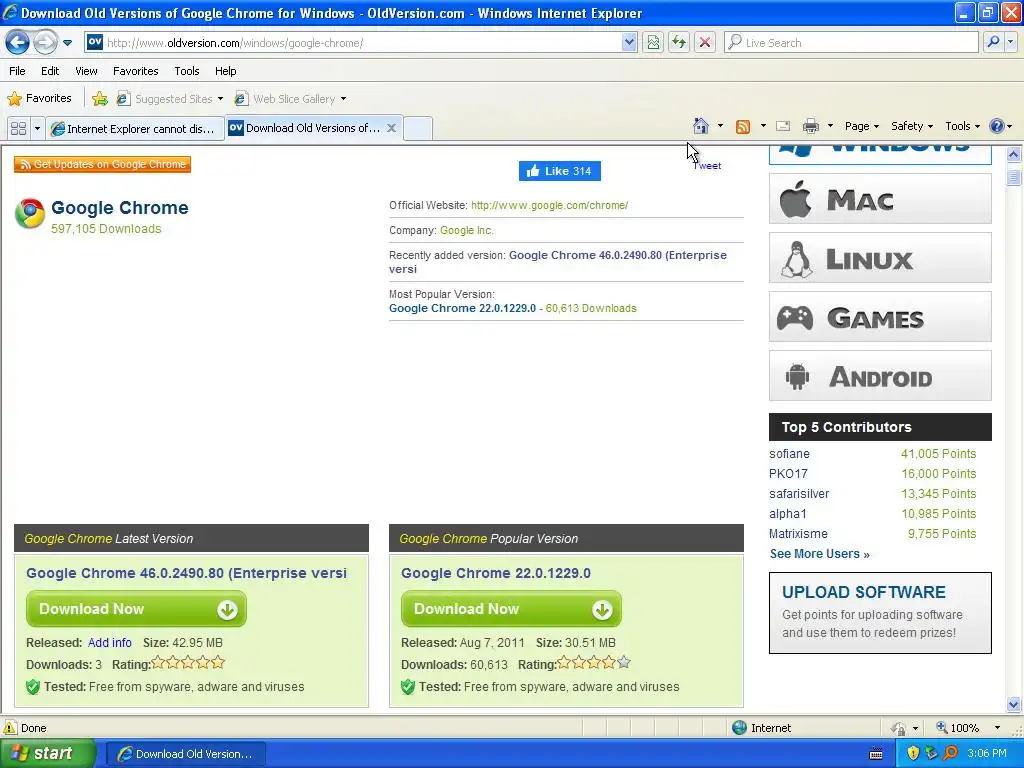Click the page scrollbar down arrow
The width and height of the screenshot is (1024, 768).
1014,704
